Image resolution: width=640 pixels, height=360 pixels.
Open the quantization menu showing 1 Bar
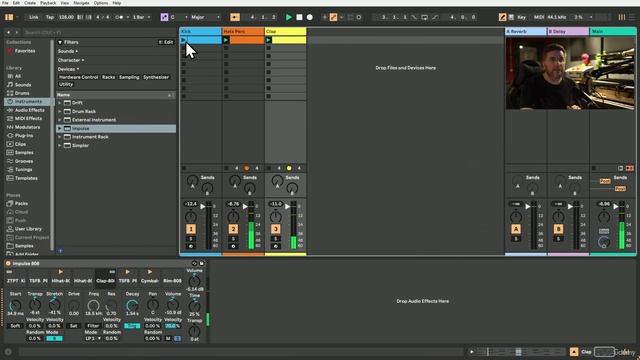[141, 17]
